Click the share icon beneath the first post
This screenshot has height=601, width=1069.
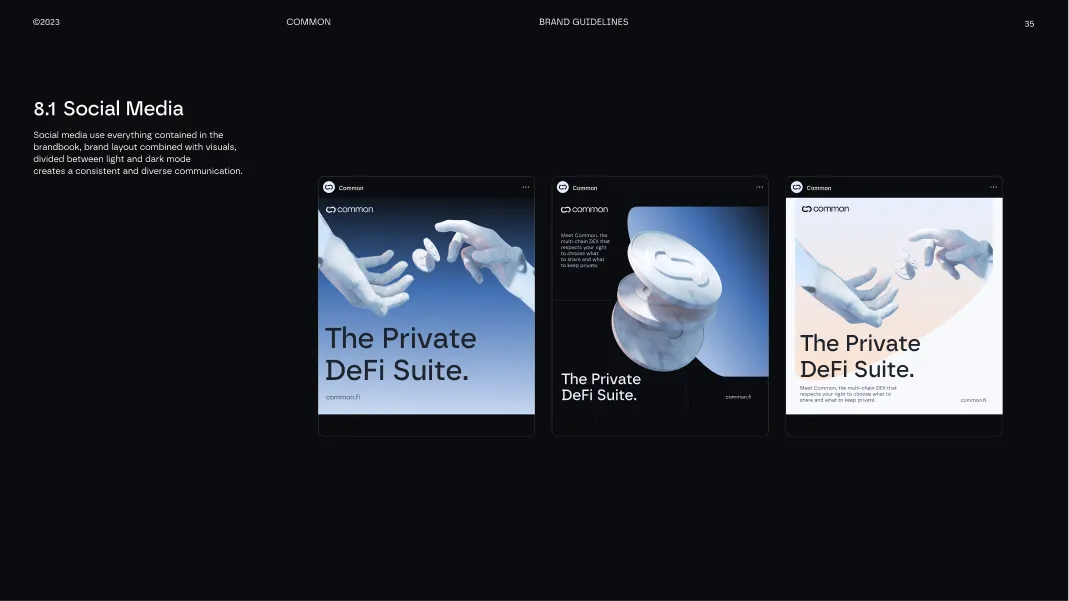(x=355, y=423)
